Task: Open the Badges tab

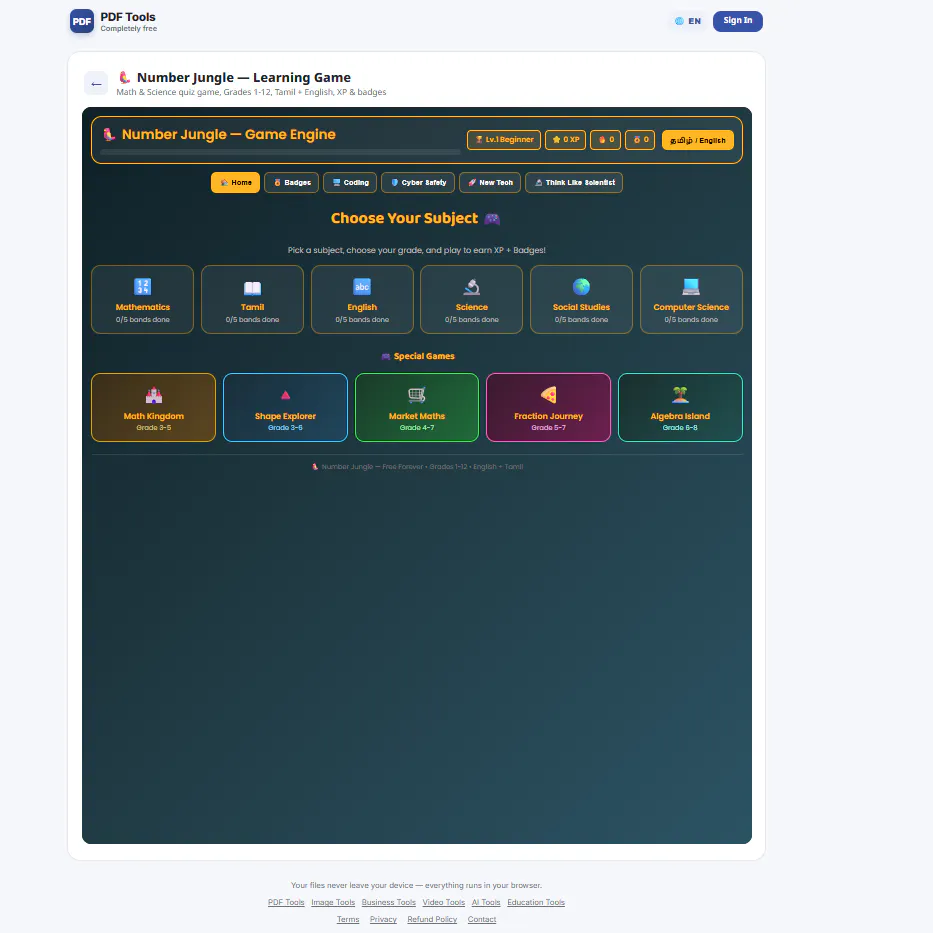Action: click(292, 183)
